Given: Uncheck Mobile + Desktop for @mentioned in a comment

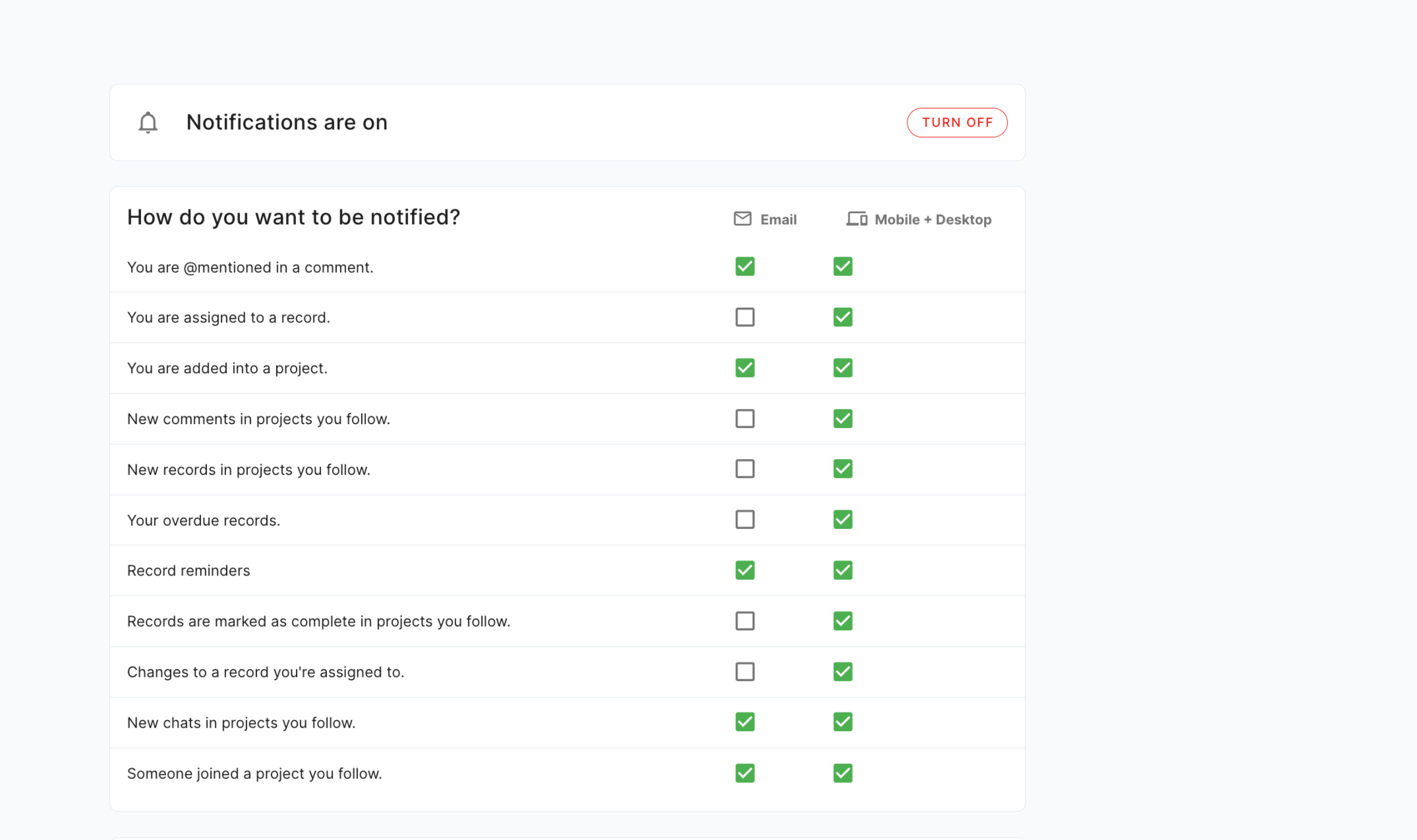Looking at the screenshot, I should [x=843, y=267].
